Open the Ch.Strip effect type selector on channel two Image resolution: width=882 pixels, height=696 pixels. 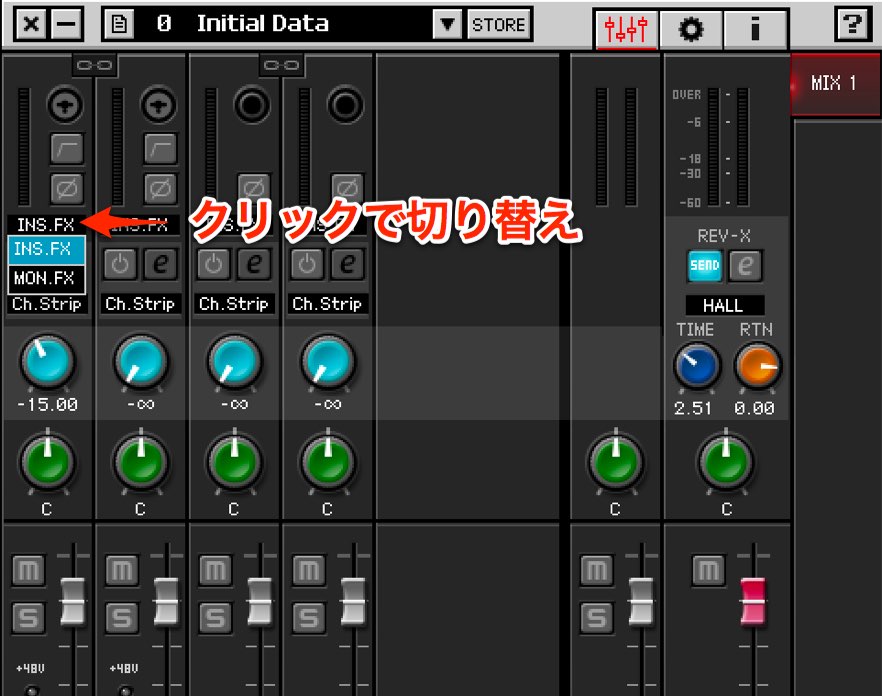(x=140, y=304)
